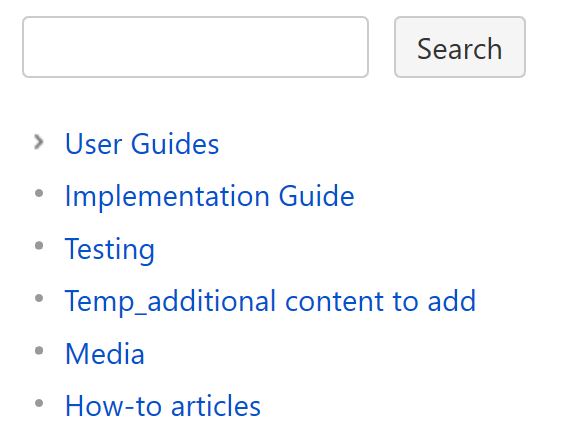
Task: Click the bullet dot next to Testing
Action: pos(39,246)
